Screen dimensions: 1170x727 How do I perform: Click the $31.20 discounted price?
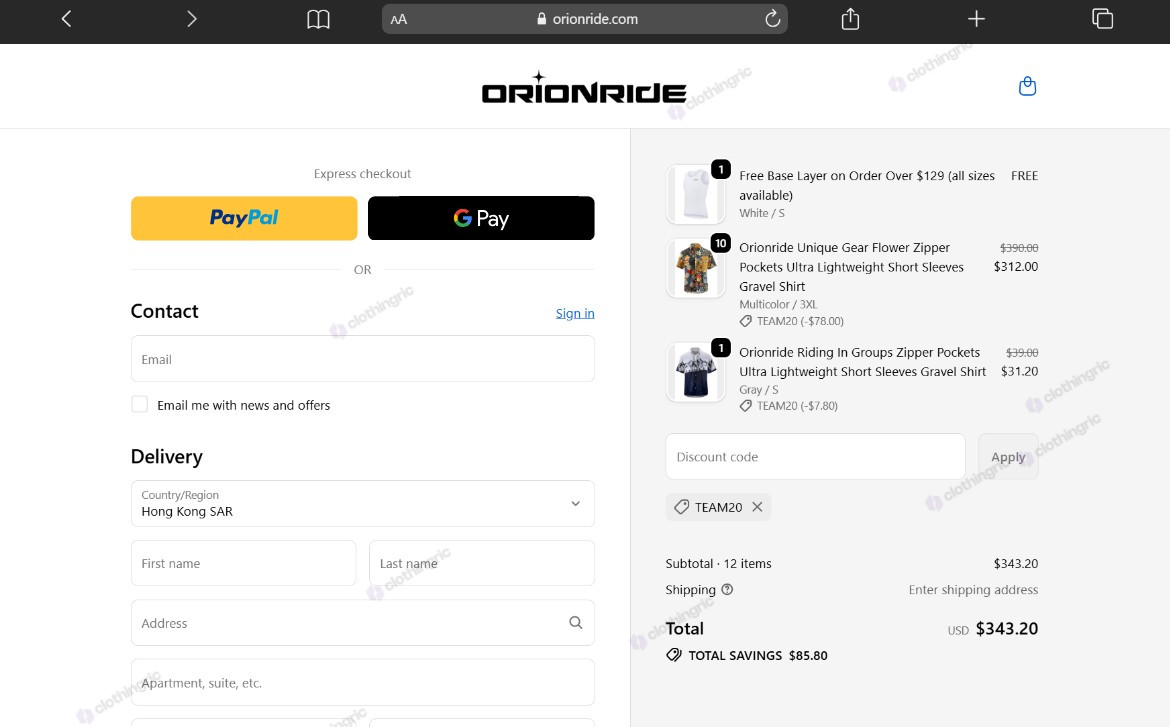1019,371
